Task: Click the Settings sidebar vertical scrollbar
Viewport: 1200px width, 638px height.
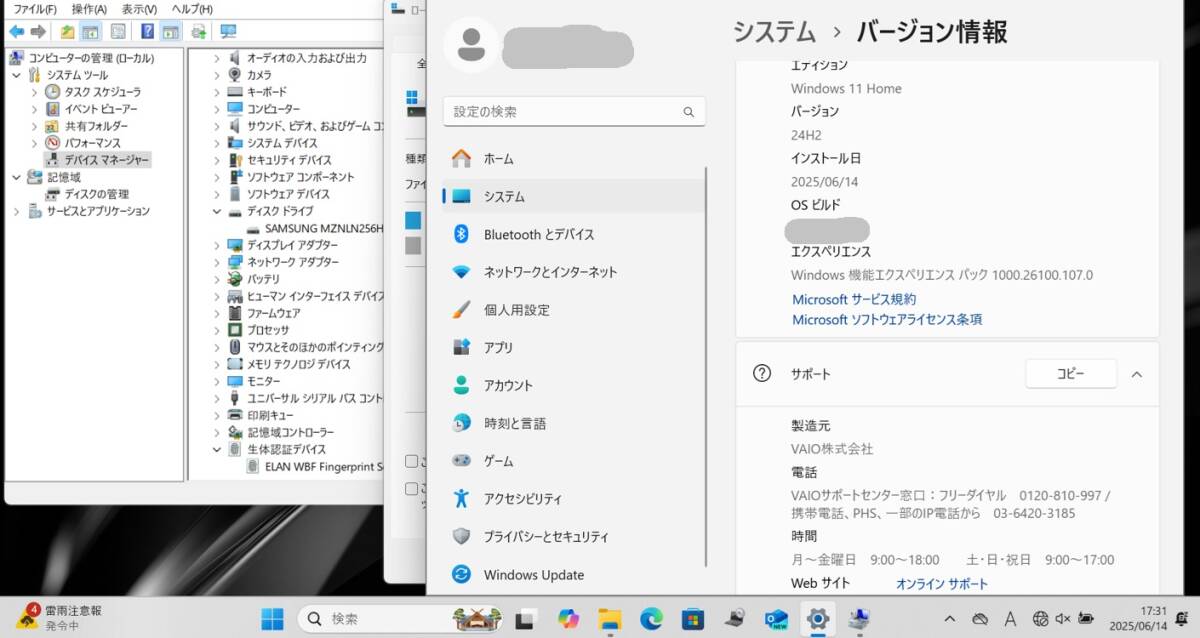Action: pyautogui.click(x=707, y=366)
